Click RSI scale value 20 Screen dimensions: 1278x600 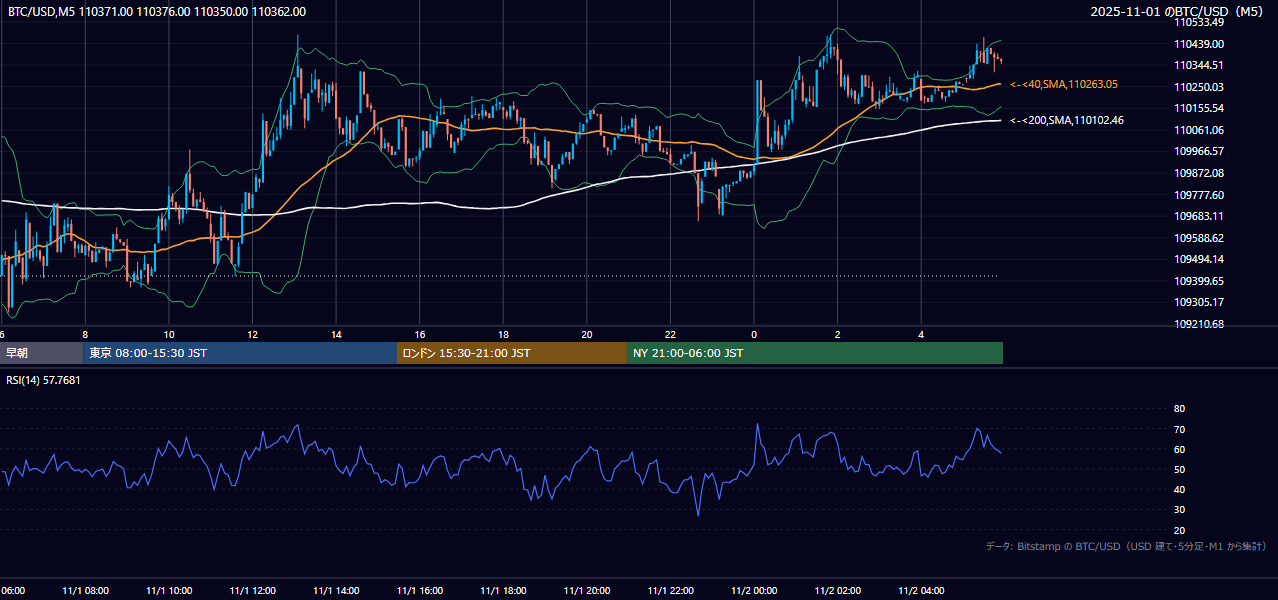point(1179,530)
